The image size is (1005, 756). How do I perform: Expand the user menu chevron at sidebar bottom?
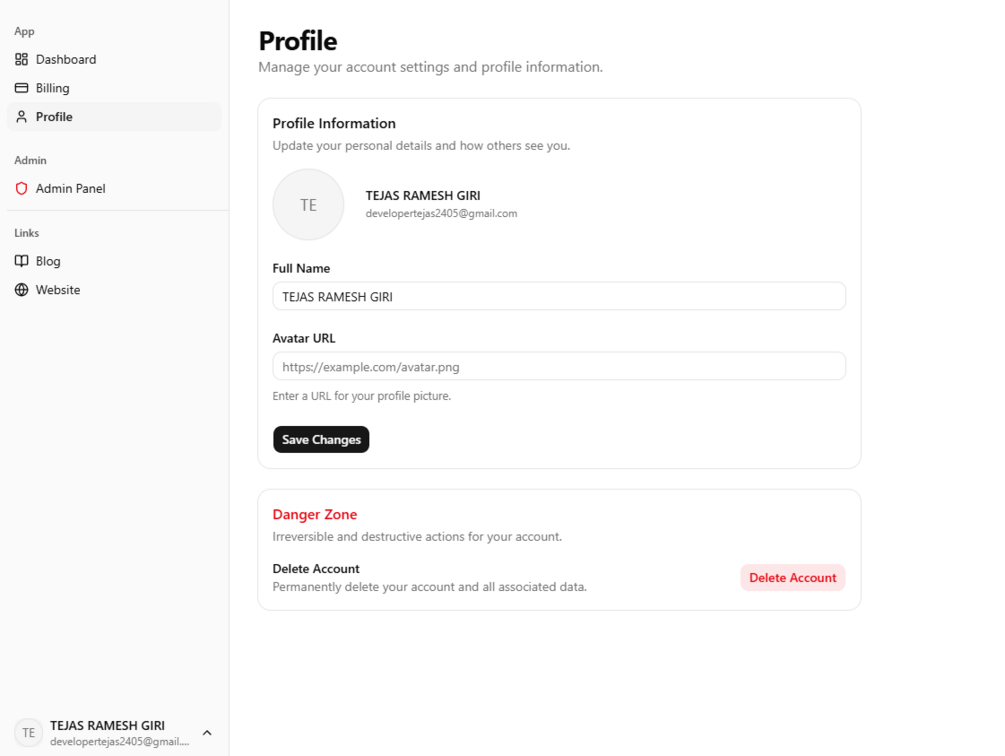point(207,733)
